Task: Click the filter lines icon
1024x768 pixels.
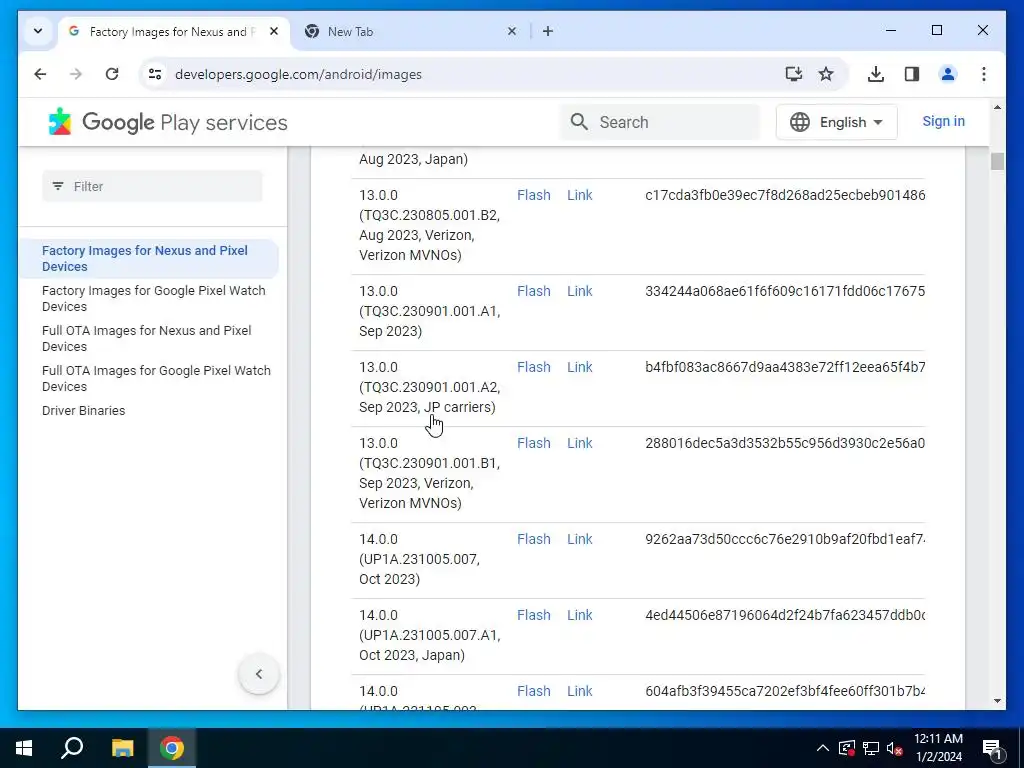Action: click(58, 186)
